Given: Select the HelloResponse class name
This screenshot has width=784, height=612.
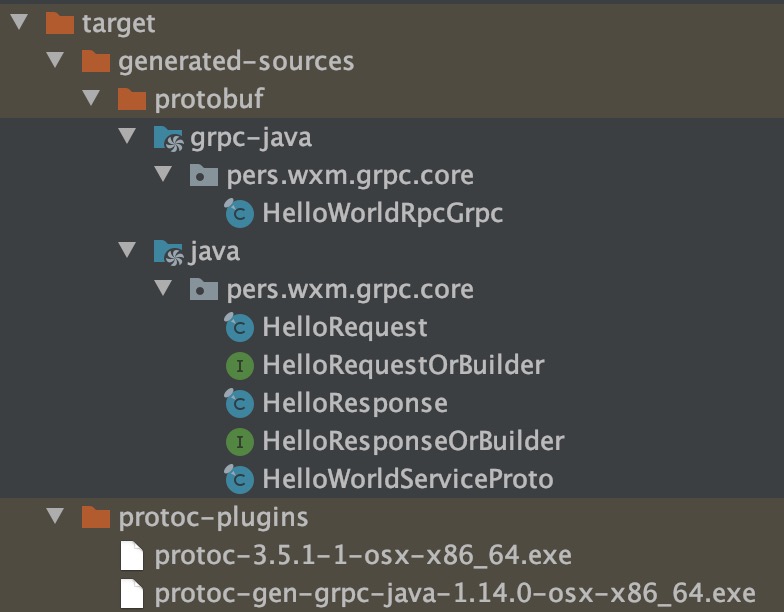Looking at the screenshot, I should 354,403.
